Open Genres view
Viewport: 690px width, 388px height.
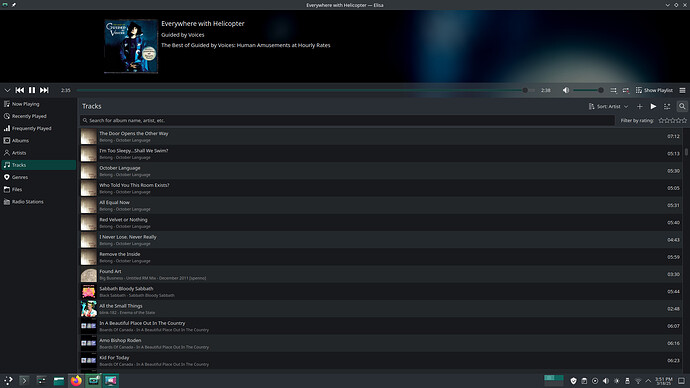[x=38, y=177]
